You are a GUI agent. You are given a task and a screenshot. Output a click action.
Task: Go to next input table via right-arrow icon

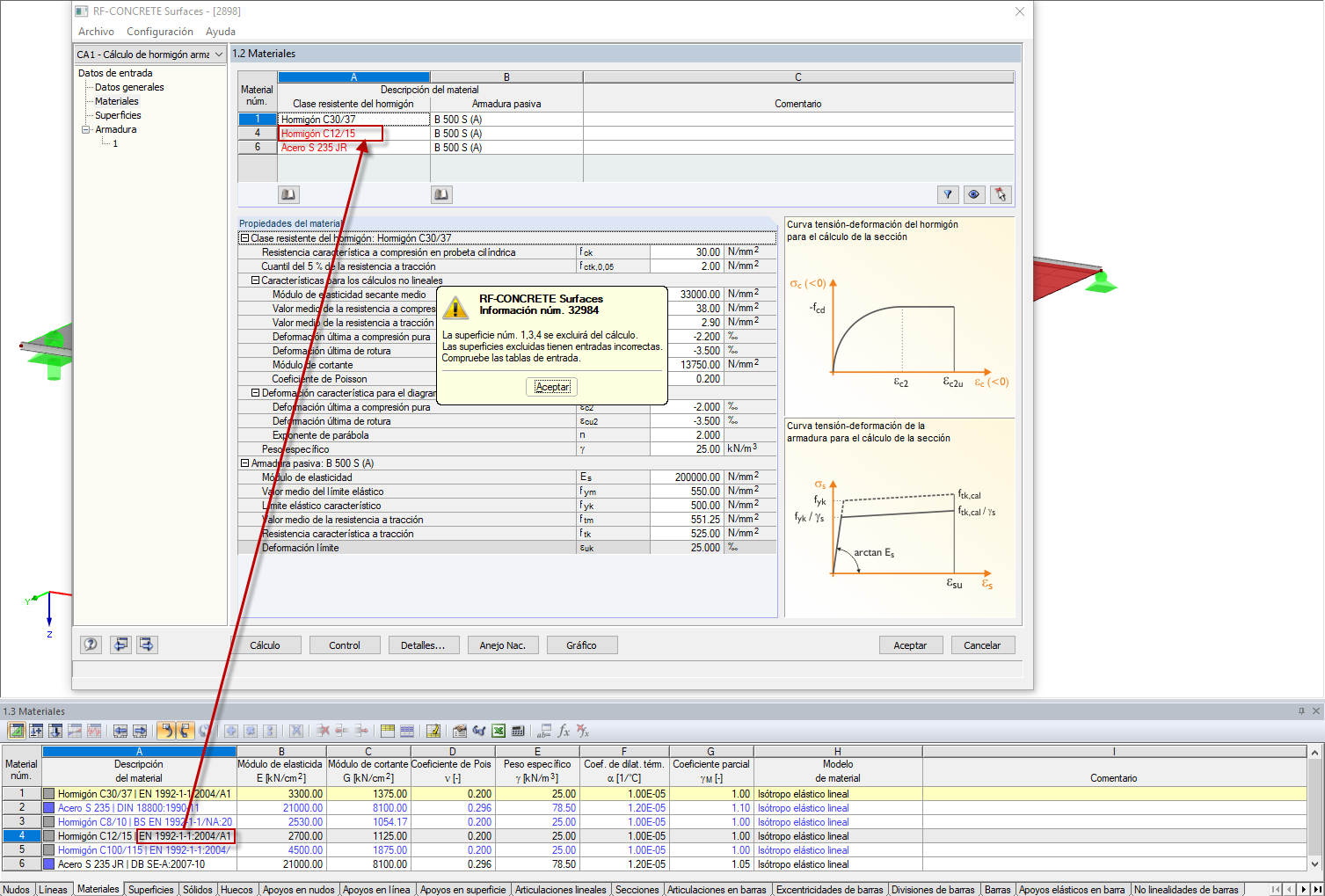[x=147, y=645]
